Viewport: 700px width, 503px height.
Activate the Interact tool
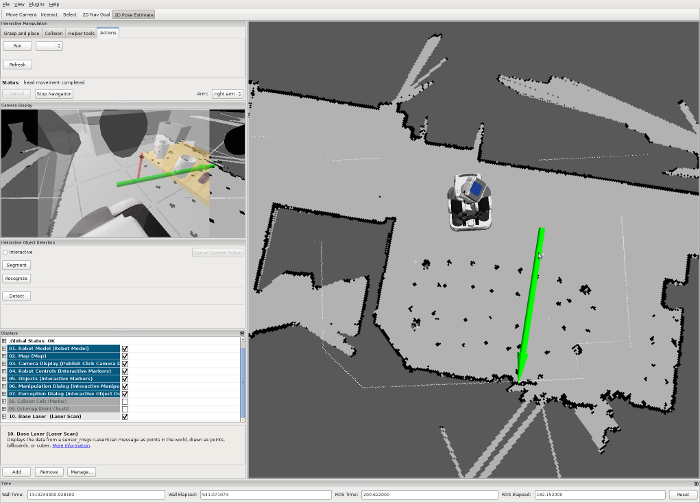(49, 16)
